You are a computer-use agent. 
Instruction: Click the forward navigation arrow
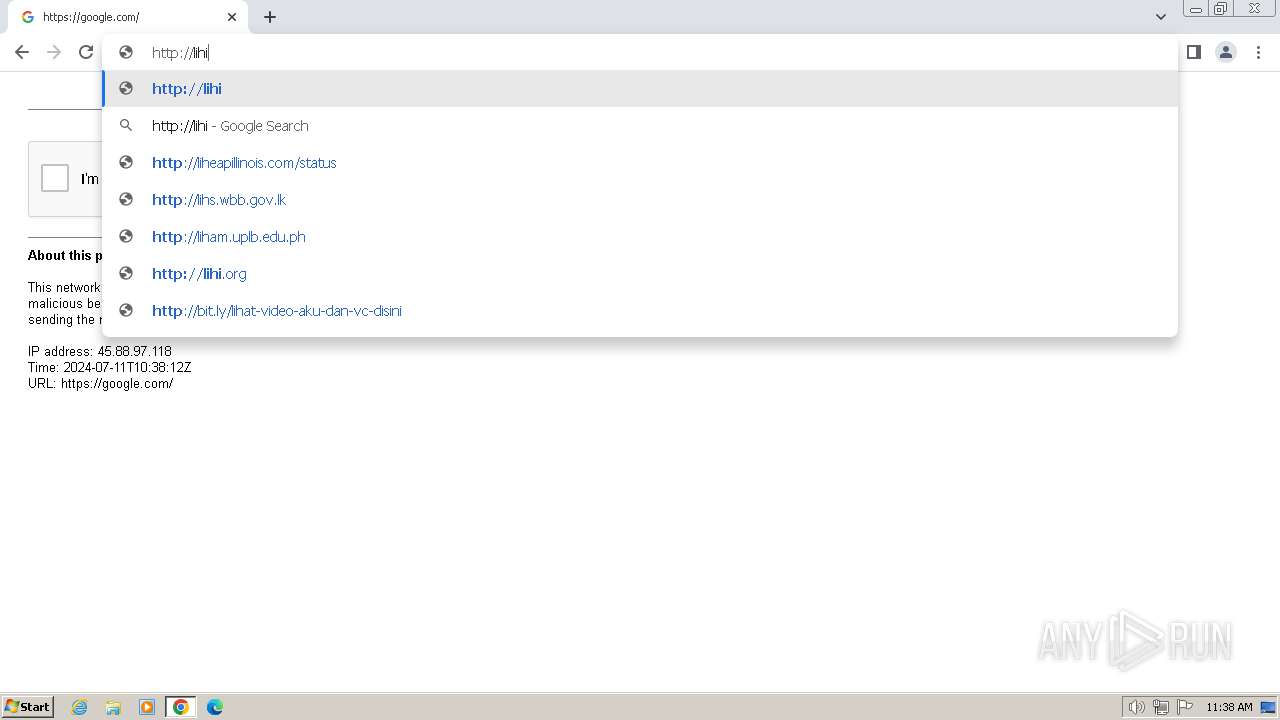point(54,52)
